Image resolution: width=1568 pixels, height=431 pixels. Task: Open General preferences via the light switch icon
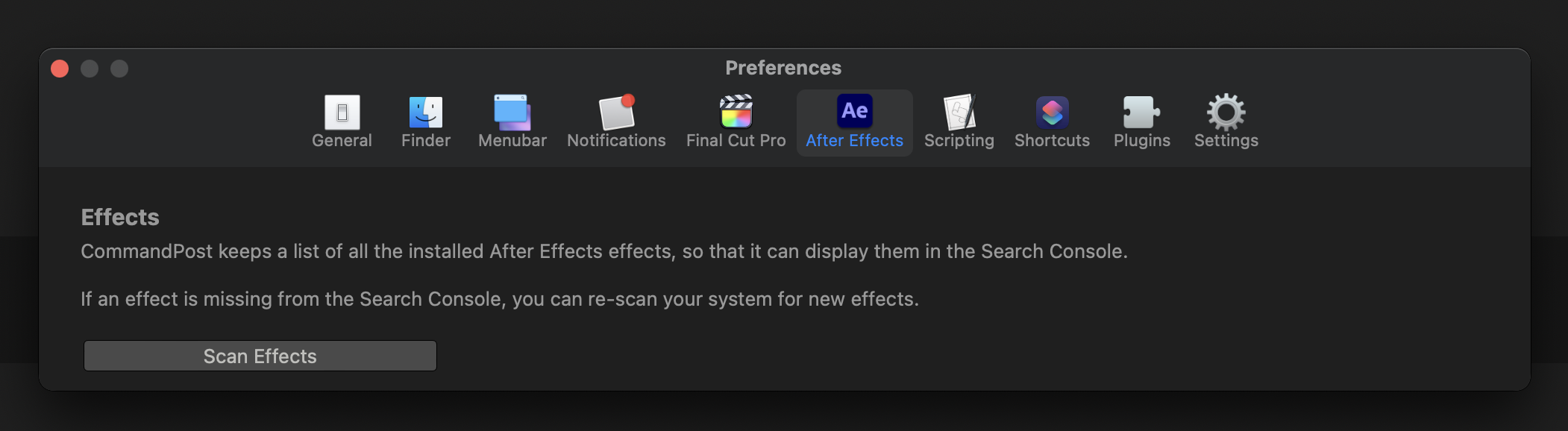342,113
